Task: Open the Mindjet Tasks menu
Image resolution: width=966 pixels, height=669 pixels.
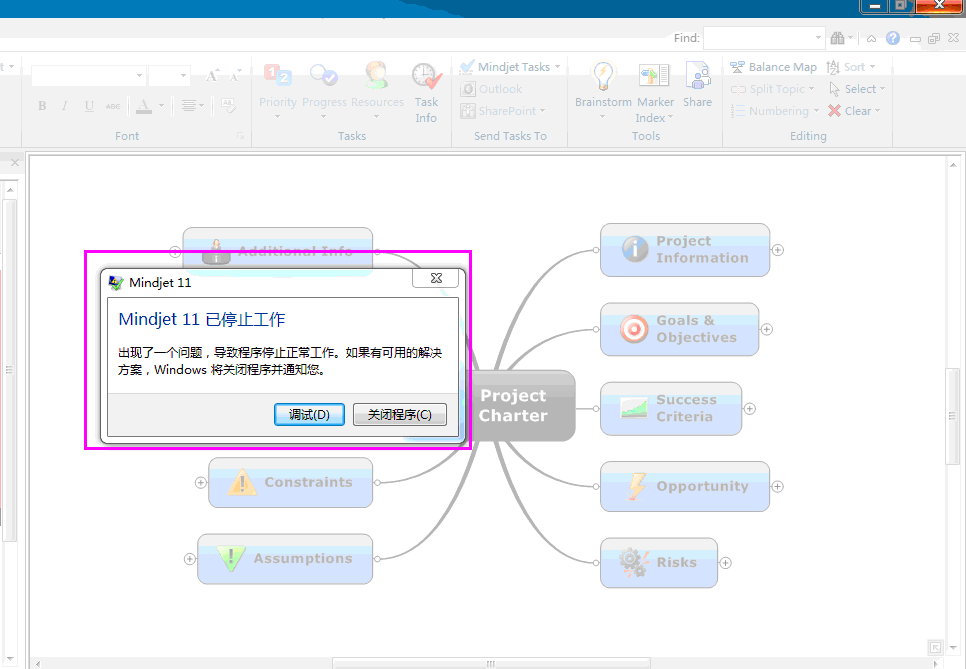Action: coord(510,67)
